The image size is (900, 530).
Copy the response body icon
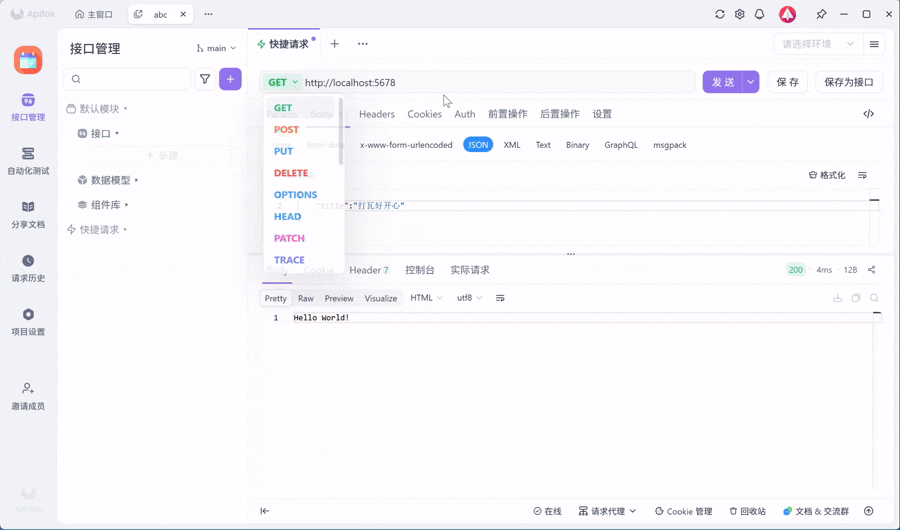click(856, 298)
